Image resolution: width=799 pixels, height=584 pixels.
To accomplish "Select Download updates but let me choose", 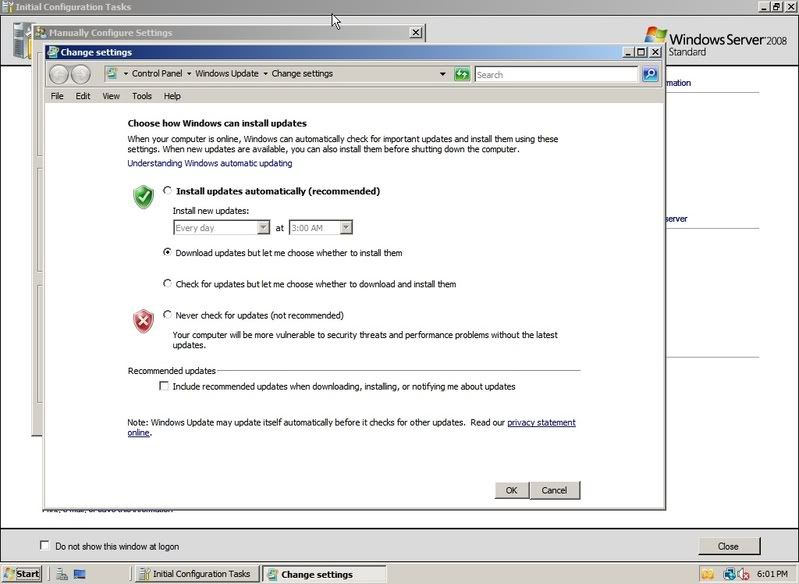I will point(167,252).
